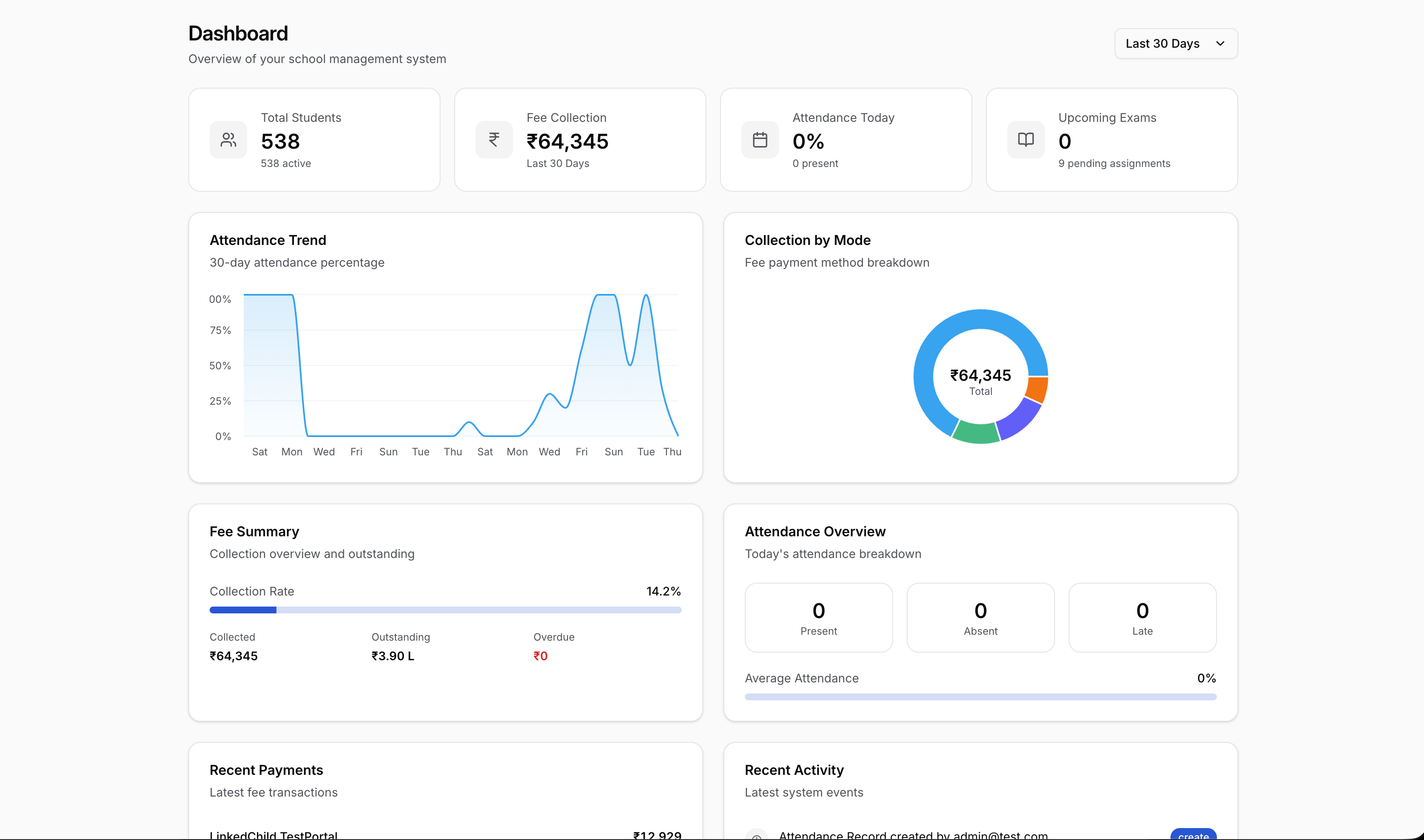
Task: Click the Late count card
Action: 1142,618
